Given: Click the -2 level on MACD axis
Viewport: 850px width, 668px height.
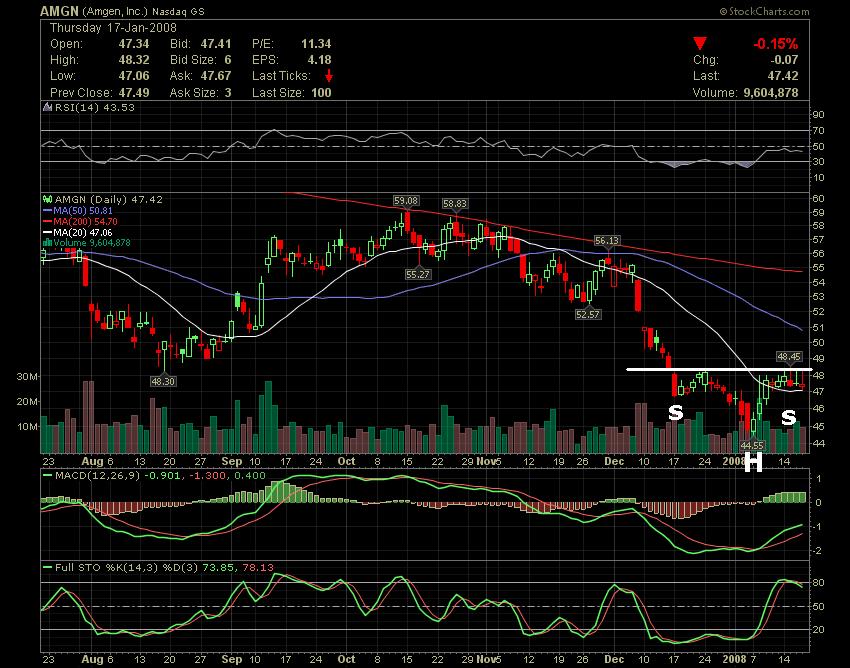Looking at the screenshot, I should (x=817, y=551).
